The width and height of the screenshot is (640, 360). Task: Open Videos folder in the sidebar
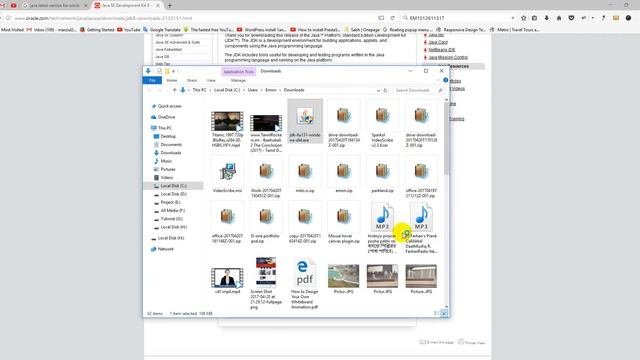[167, 178]
